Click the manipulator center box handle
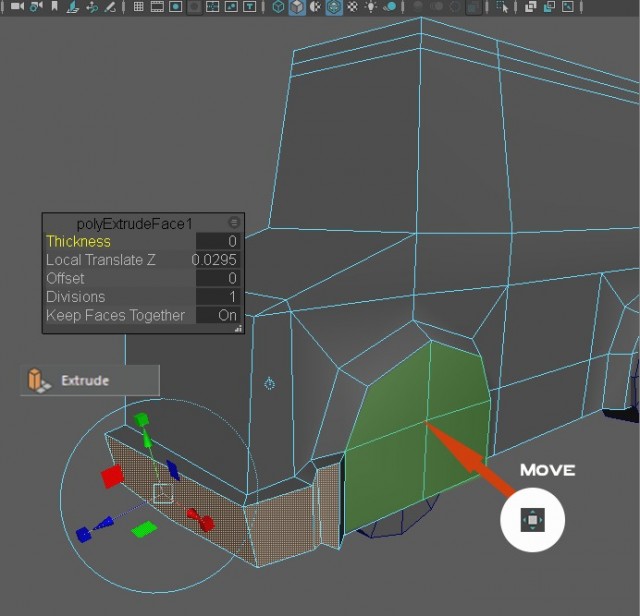This screenshot has width=640, height=616. click(x=163, y=494)
